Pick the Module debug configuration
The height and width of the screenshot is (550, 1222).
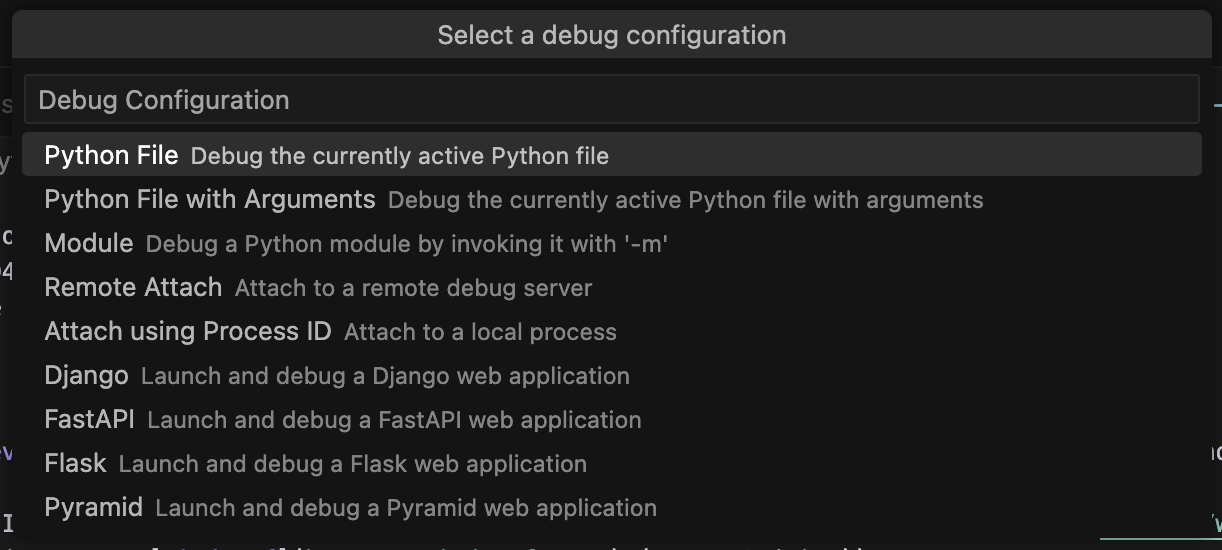tap(611, 243)
